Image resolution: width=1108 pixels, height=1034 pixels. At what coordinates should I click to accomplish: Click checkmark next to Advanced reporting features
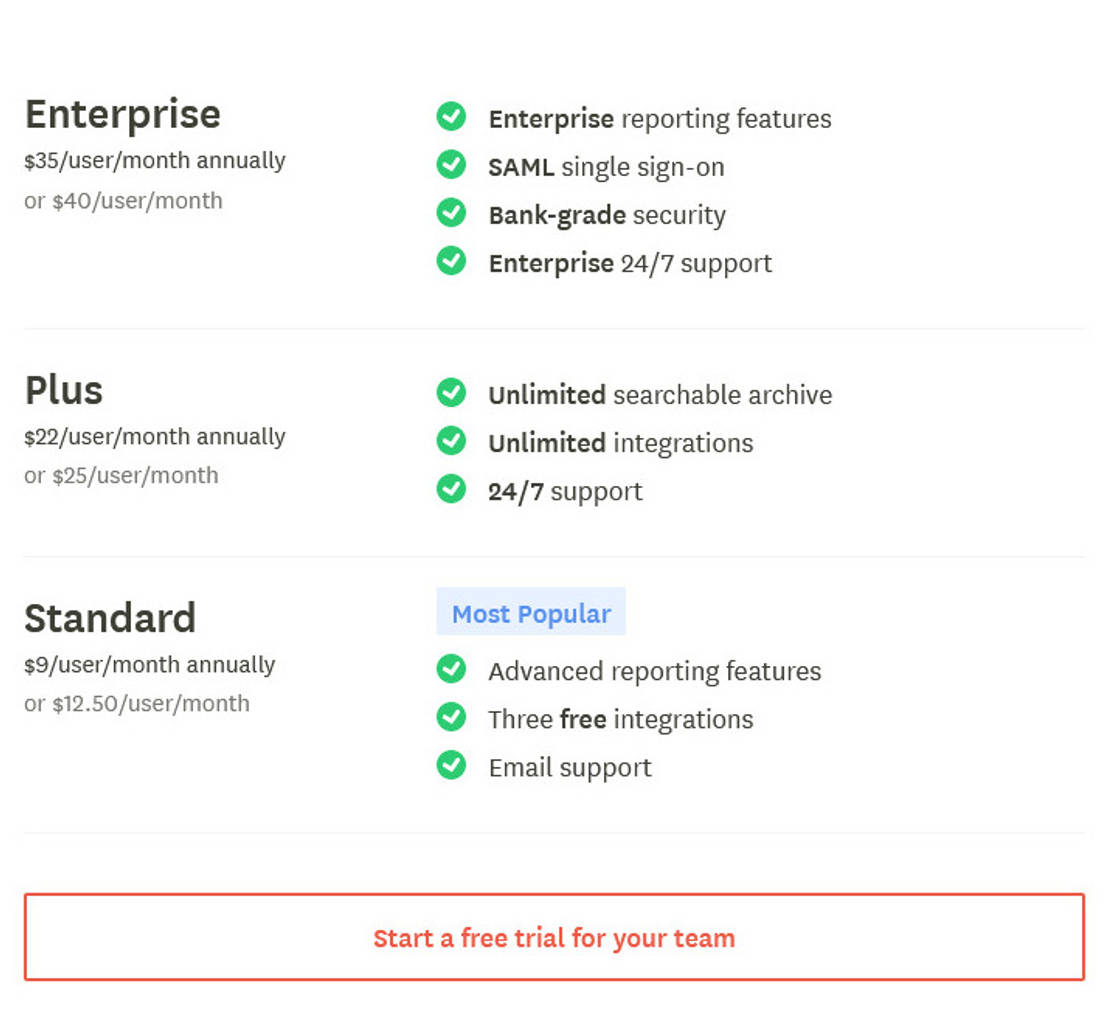[451, 669]
